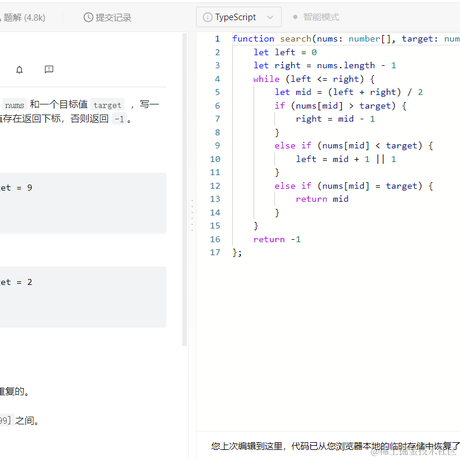Click the target inline code tag

(x=107, y=105)
